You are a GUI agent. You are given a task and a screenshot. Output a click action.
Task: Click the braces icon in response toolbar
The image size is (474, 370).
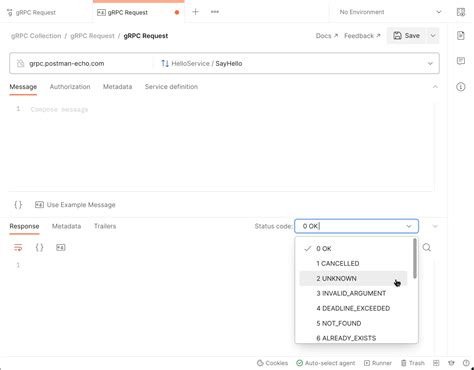point(39,248)
